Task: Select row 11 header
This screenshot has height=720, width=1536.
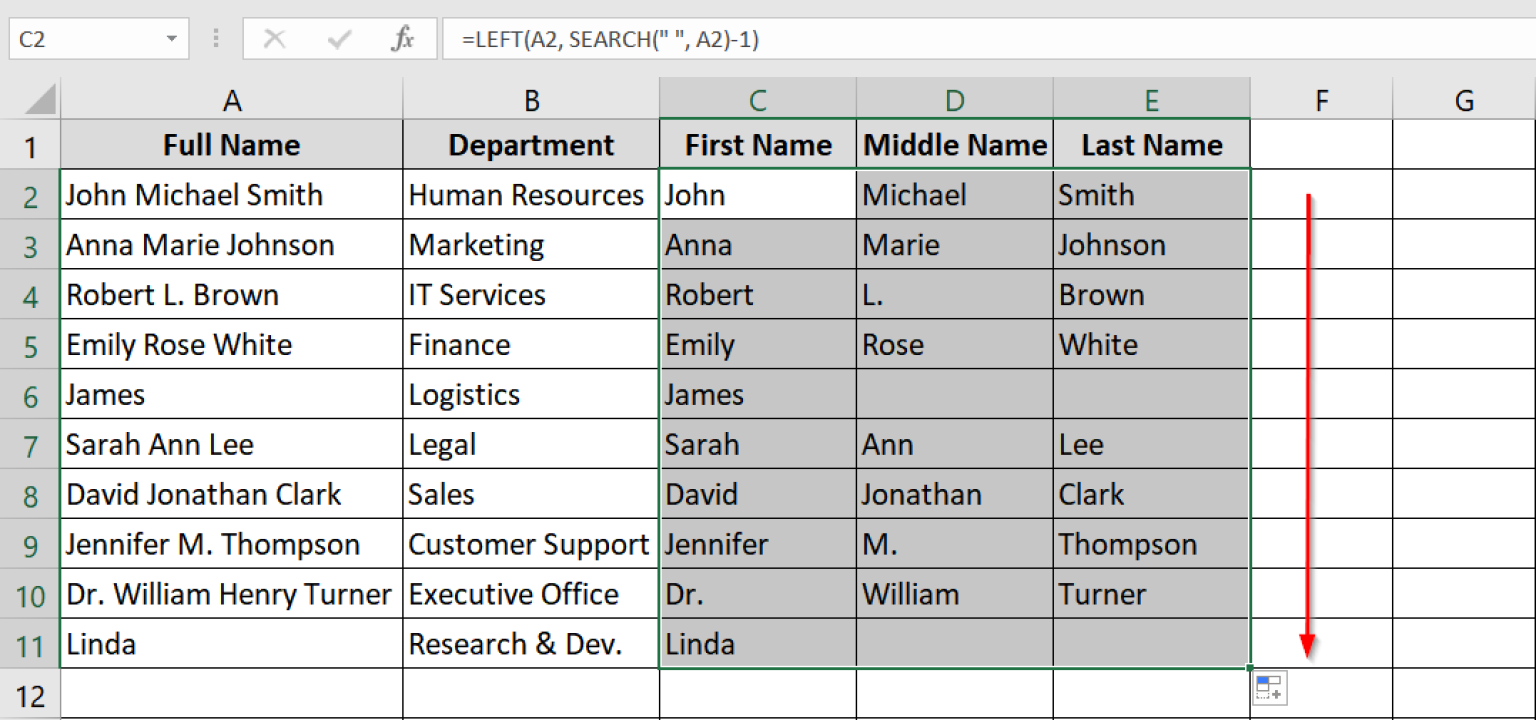Action: tap(31, 644)
